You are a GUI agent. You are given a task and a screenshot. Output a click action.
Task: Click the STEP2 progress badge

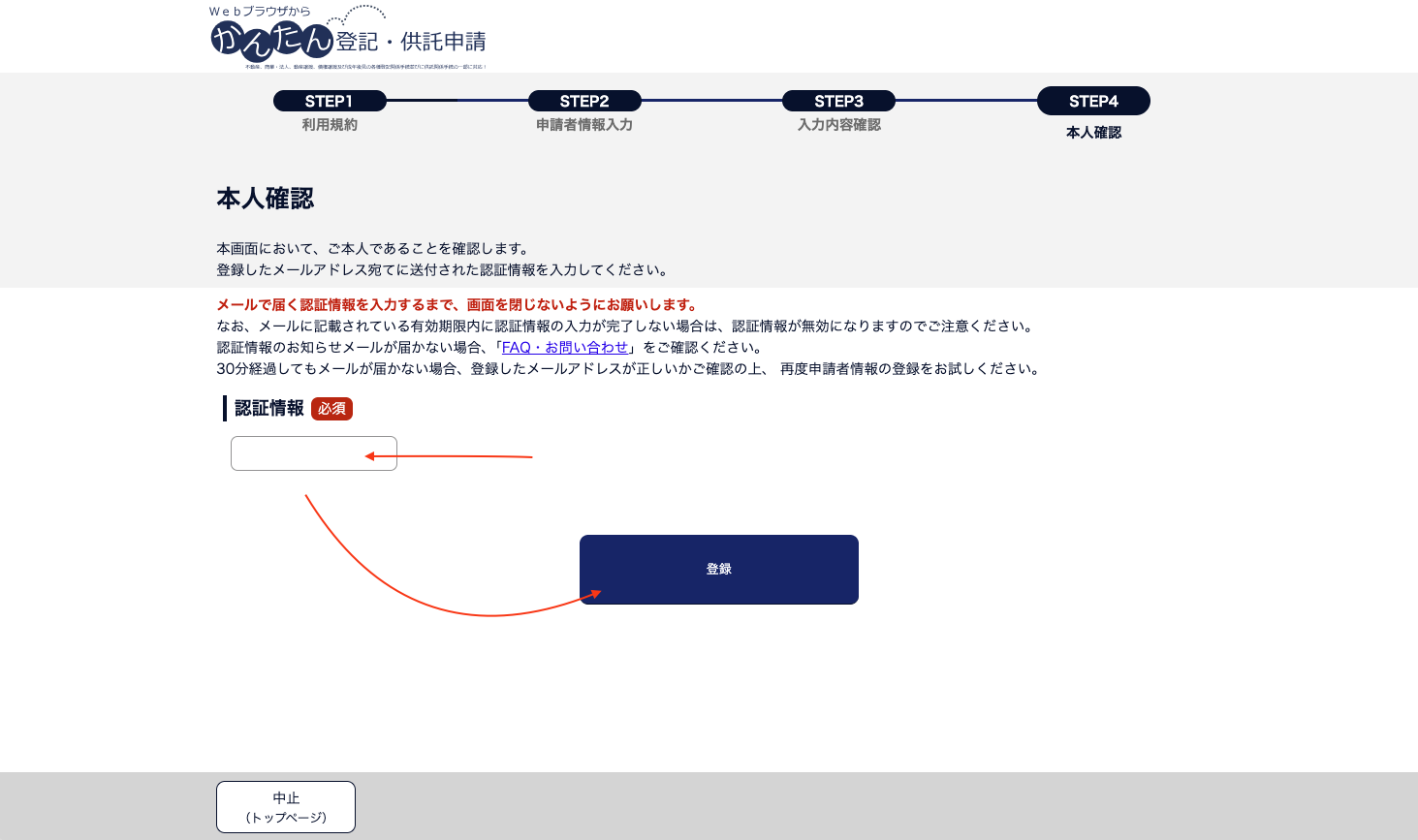[x=584, y=101]
